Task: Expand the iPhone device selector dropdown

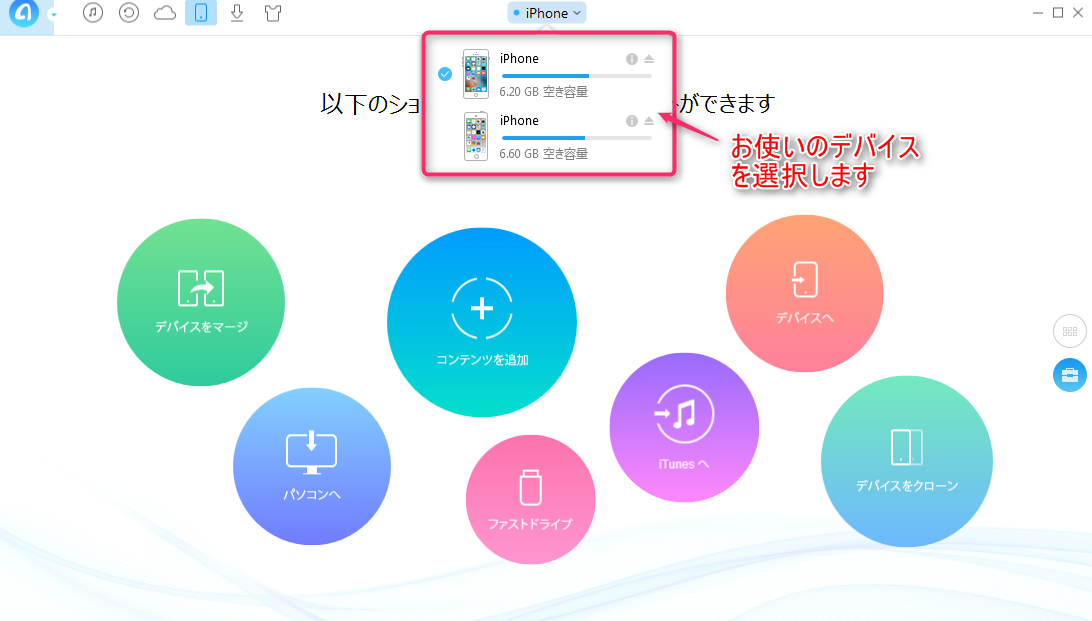Action: 547,13
